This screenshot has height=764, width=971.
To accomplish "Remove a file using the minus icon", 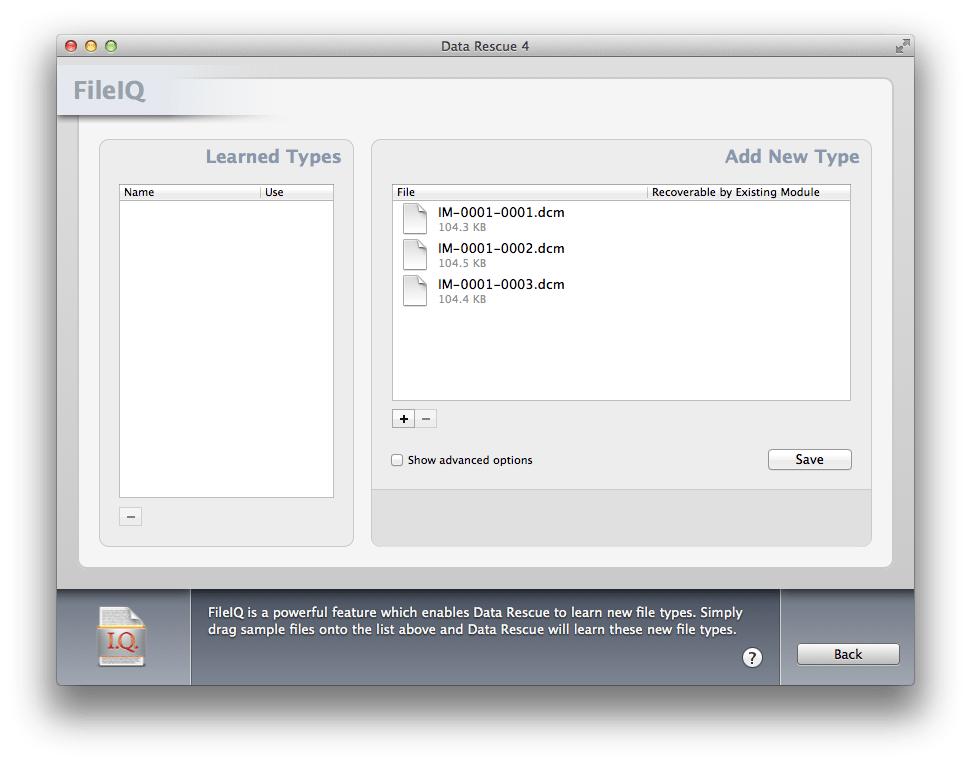I will (x=425, y=418).
